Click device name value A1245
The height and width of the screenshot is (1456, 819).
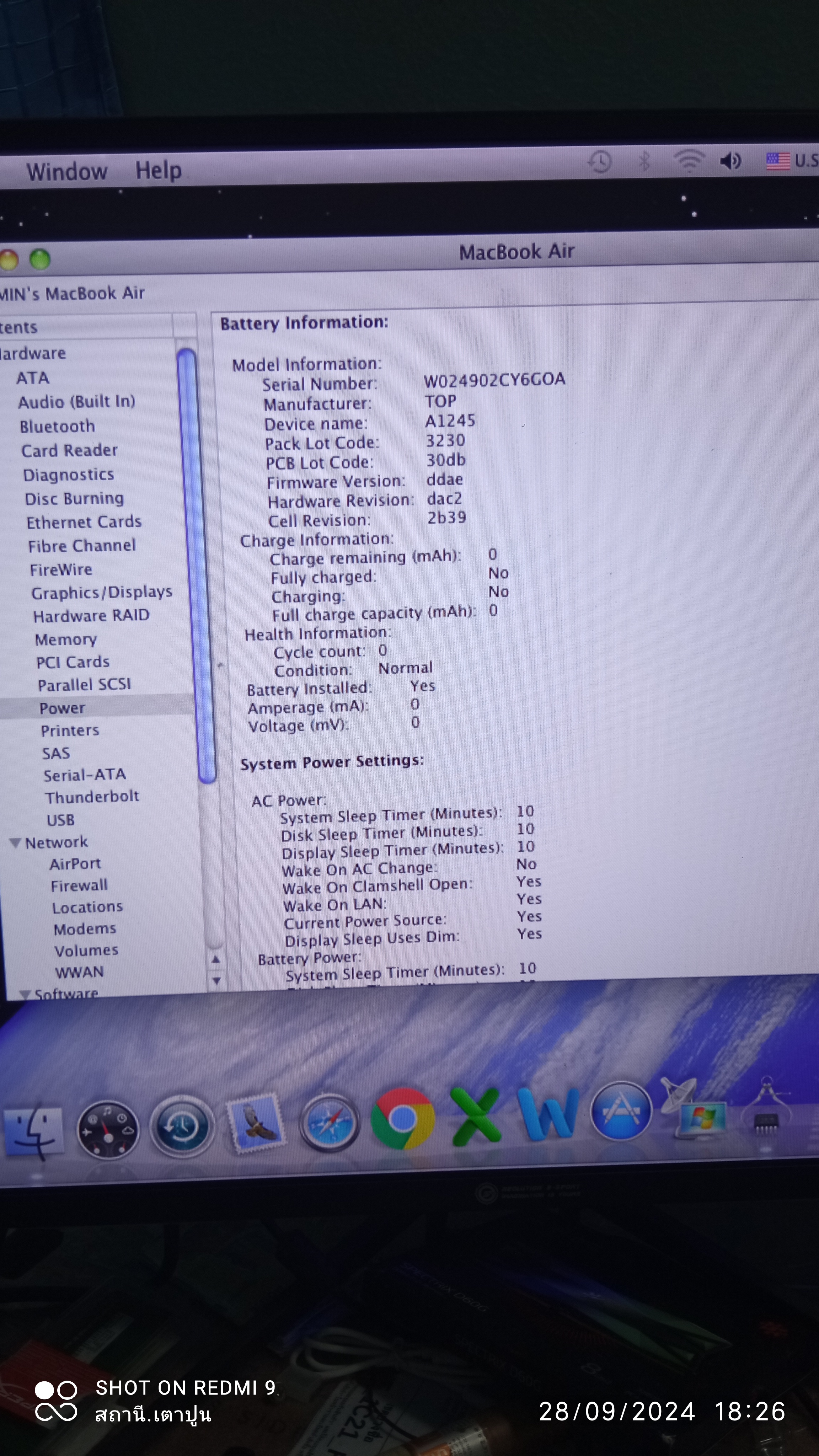click(x=450, y=421)
